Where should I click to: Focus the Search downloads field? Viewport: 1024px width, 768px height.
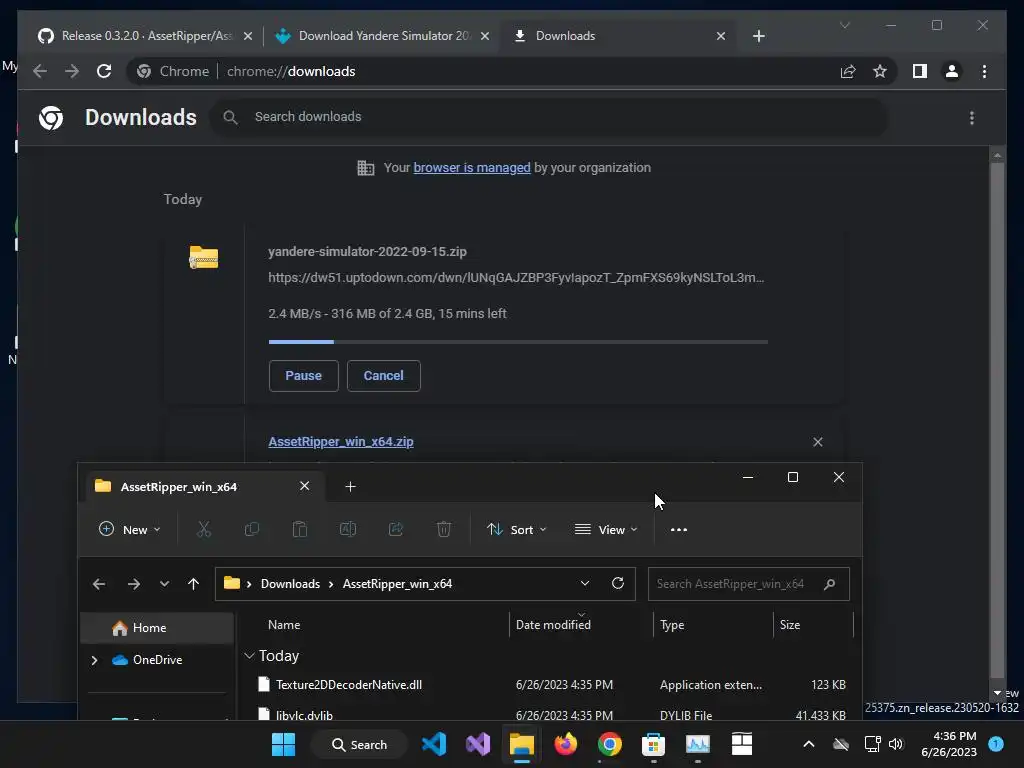547,117
